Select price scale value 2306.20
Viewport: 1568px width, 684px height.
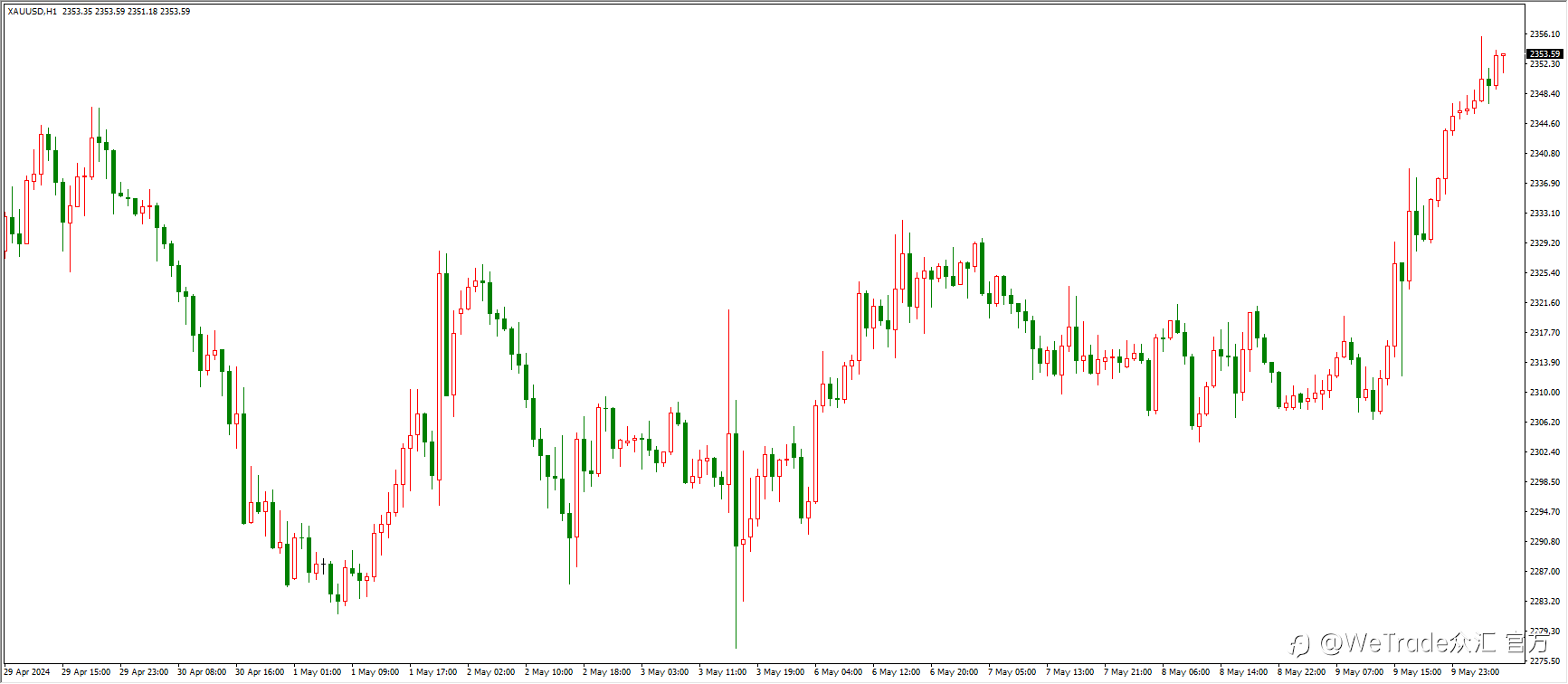click(x=1544, y=423)
